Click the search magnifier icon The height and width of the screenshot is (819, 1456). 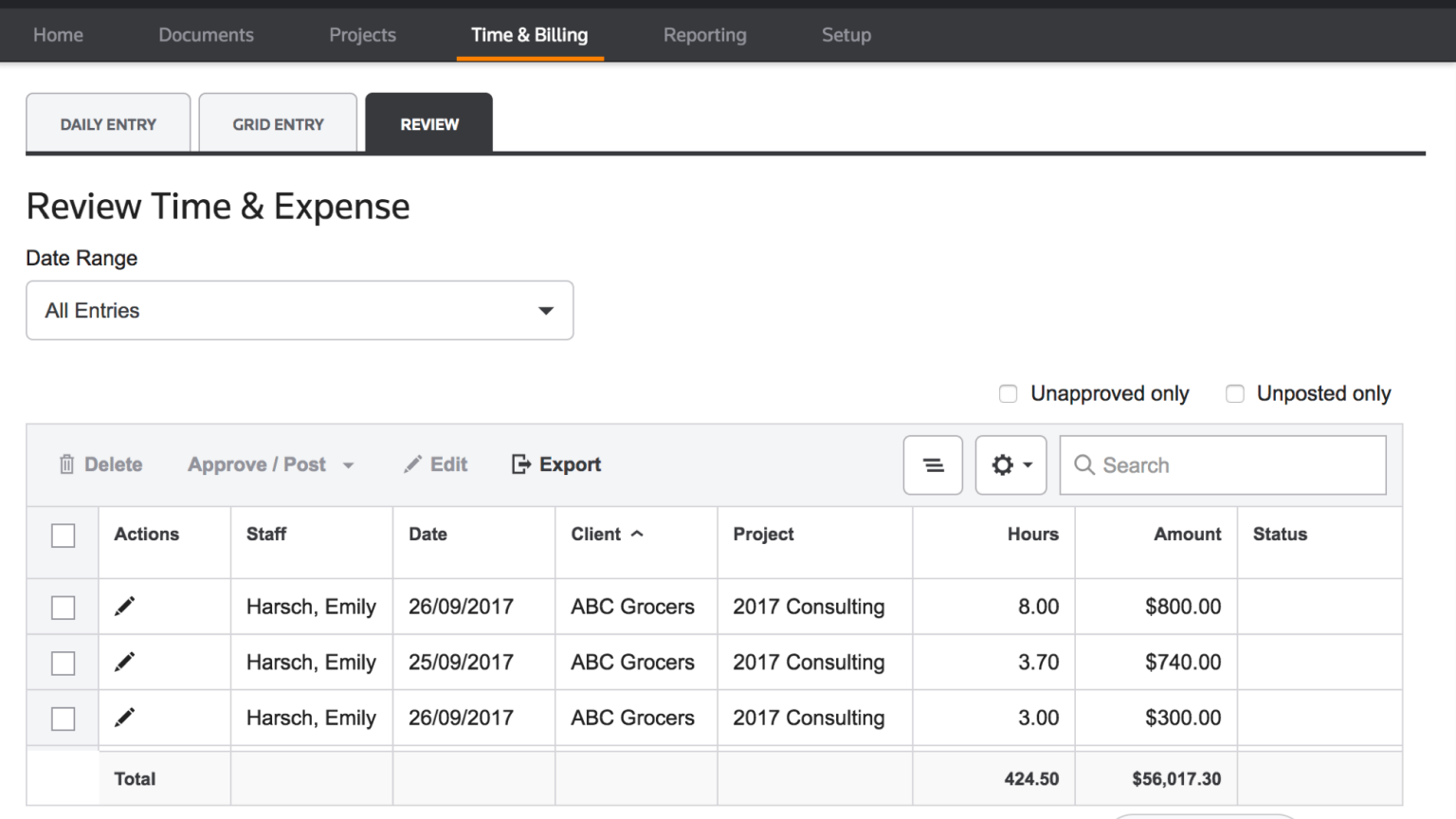click(1083, 464)
